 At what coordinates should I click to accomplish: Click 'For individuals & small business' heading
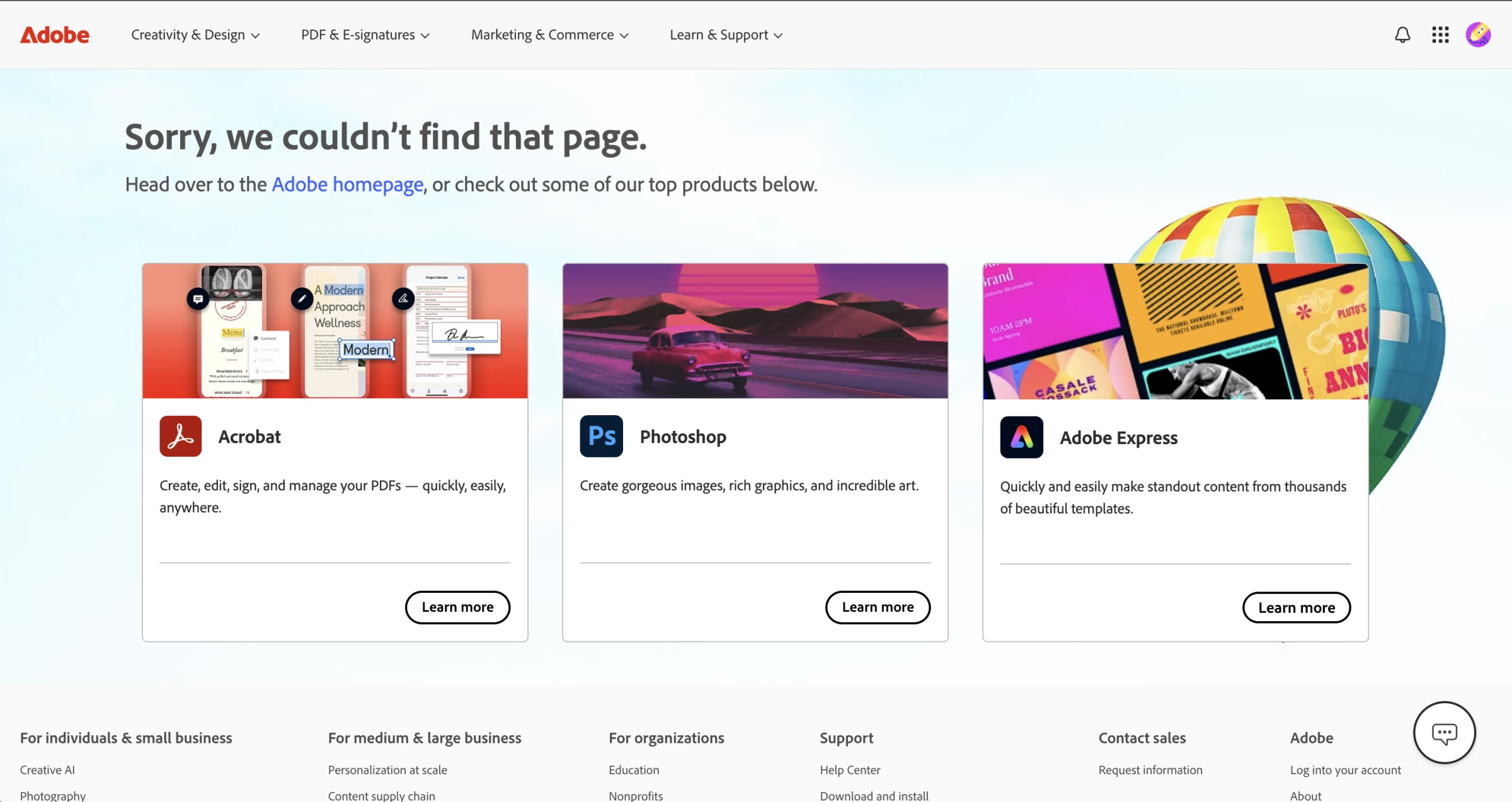126,738
